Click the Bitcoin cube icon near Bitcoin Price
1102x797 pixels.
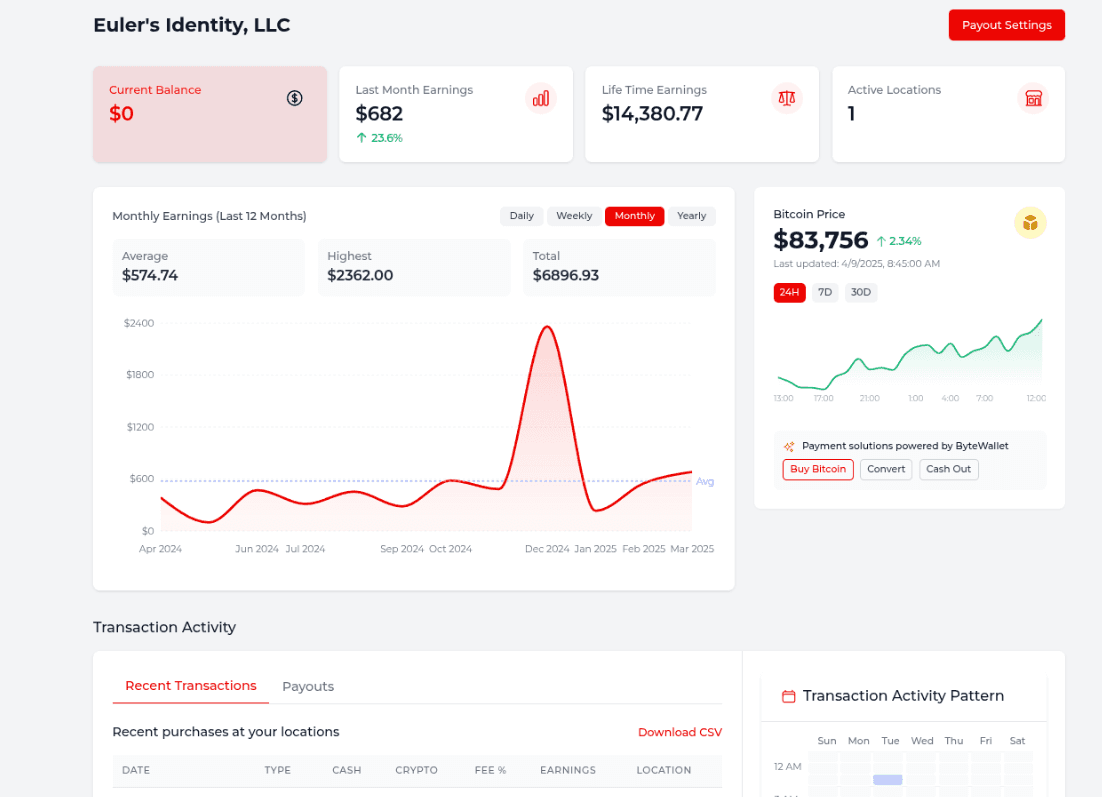[1030, 223]
